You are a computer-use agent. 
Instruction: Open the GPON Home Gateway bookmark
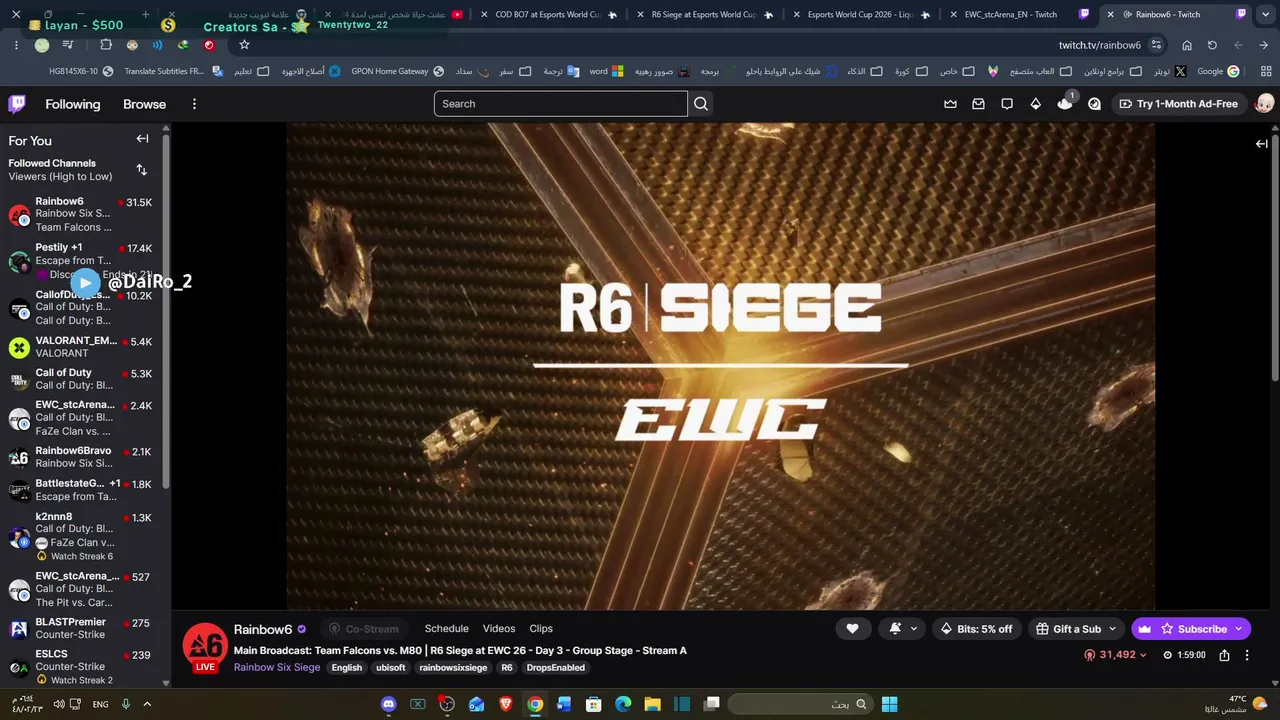coord(398,71)
